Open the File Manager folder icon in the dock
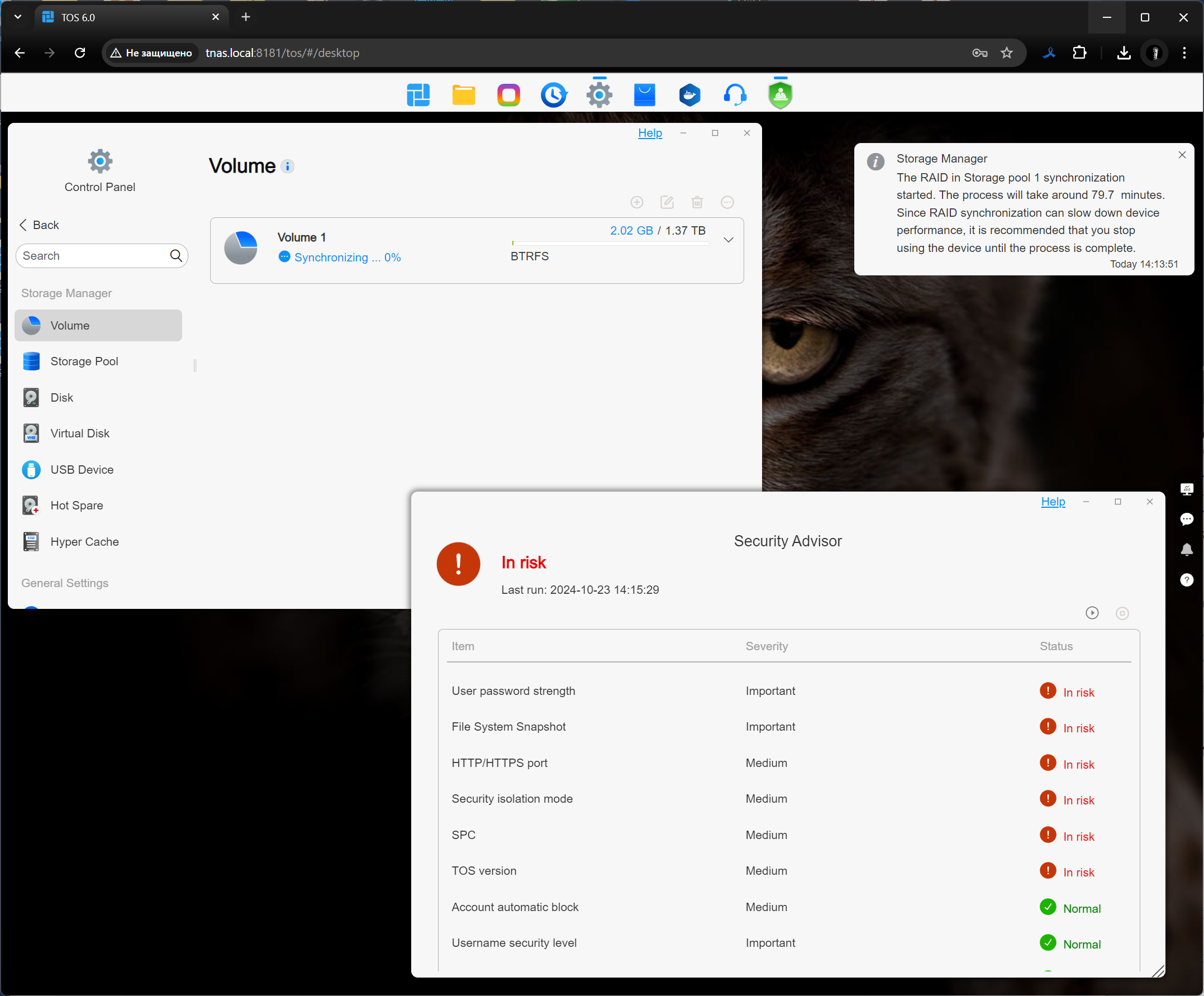Viewport: 1204px width, 996px height. tap(463, 94)
